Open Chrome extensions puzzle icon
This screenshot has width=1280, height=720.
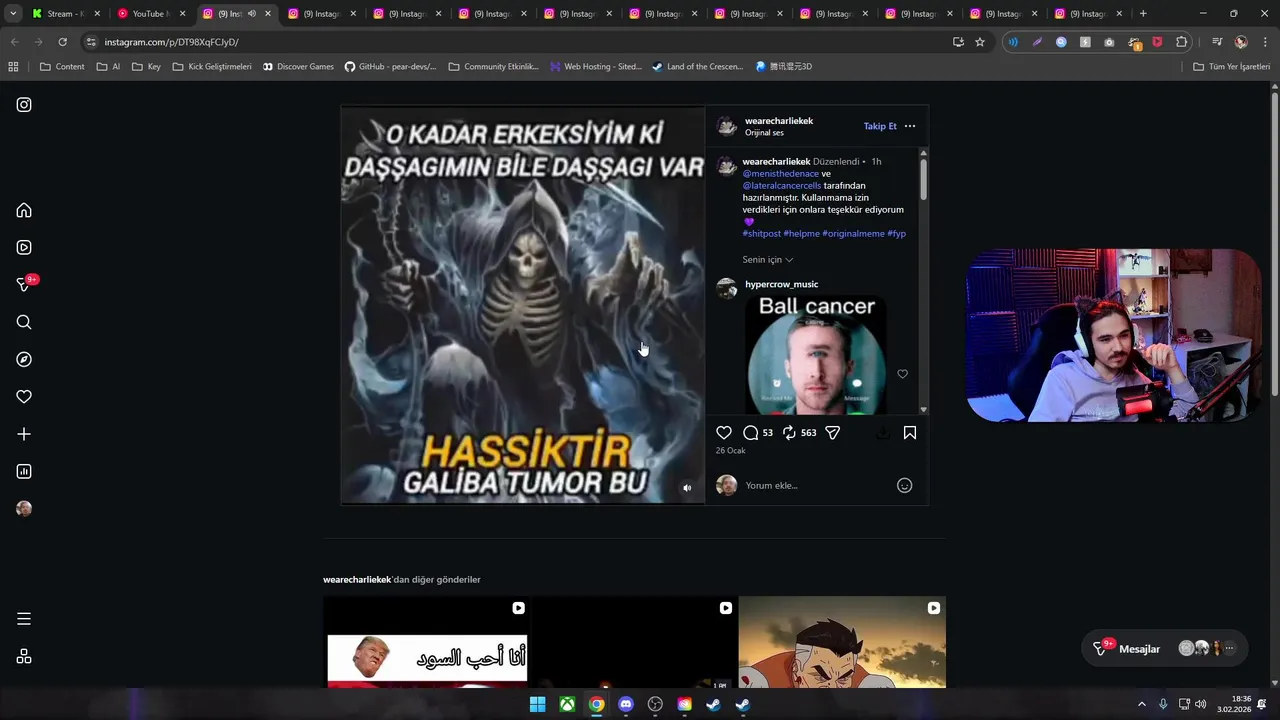pyautogui.click(x=1181, y=42)
